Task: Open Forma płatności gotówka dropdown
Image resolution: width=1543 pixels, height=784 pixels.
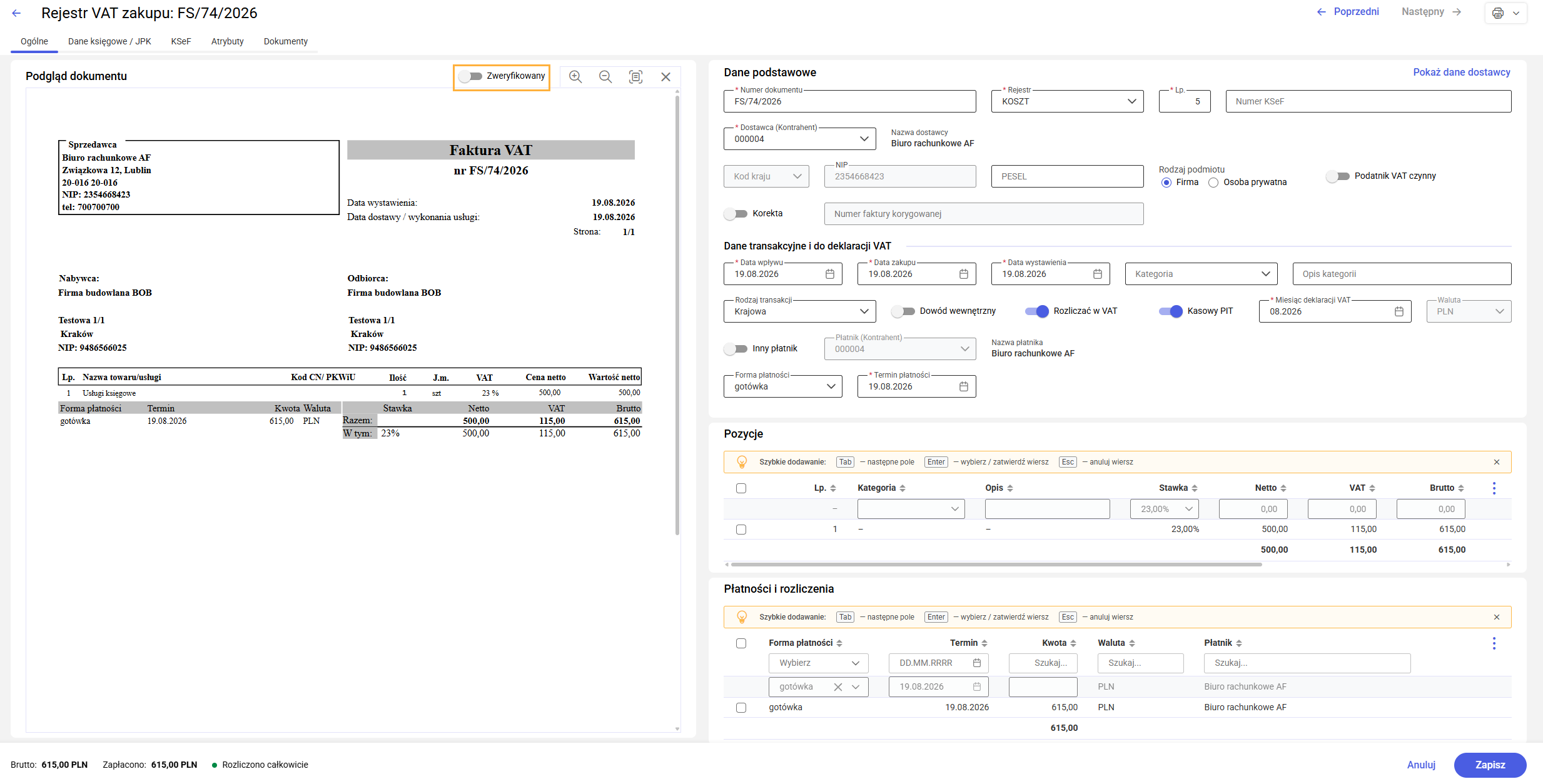Action: pos(783,386)
